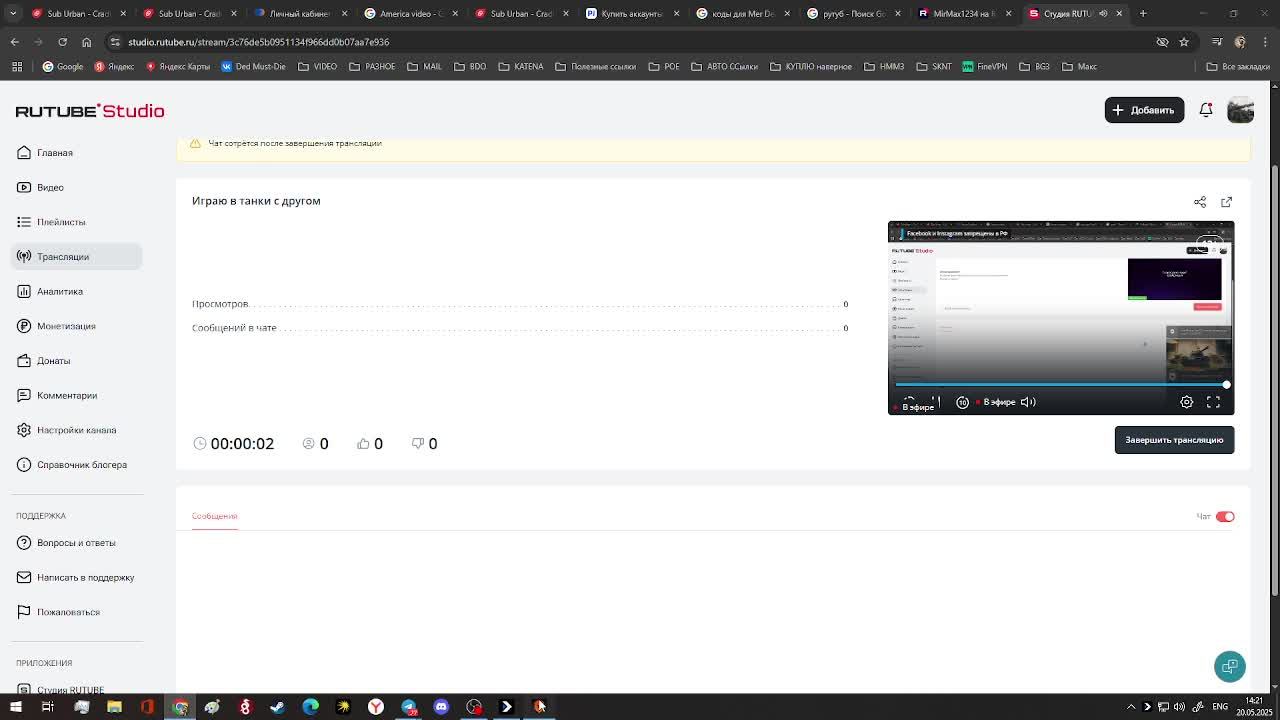
Task: Click the dislike counter icon
Action: pyautogui.click(x=418, y=443)
